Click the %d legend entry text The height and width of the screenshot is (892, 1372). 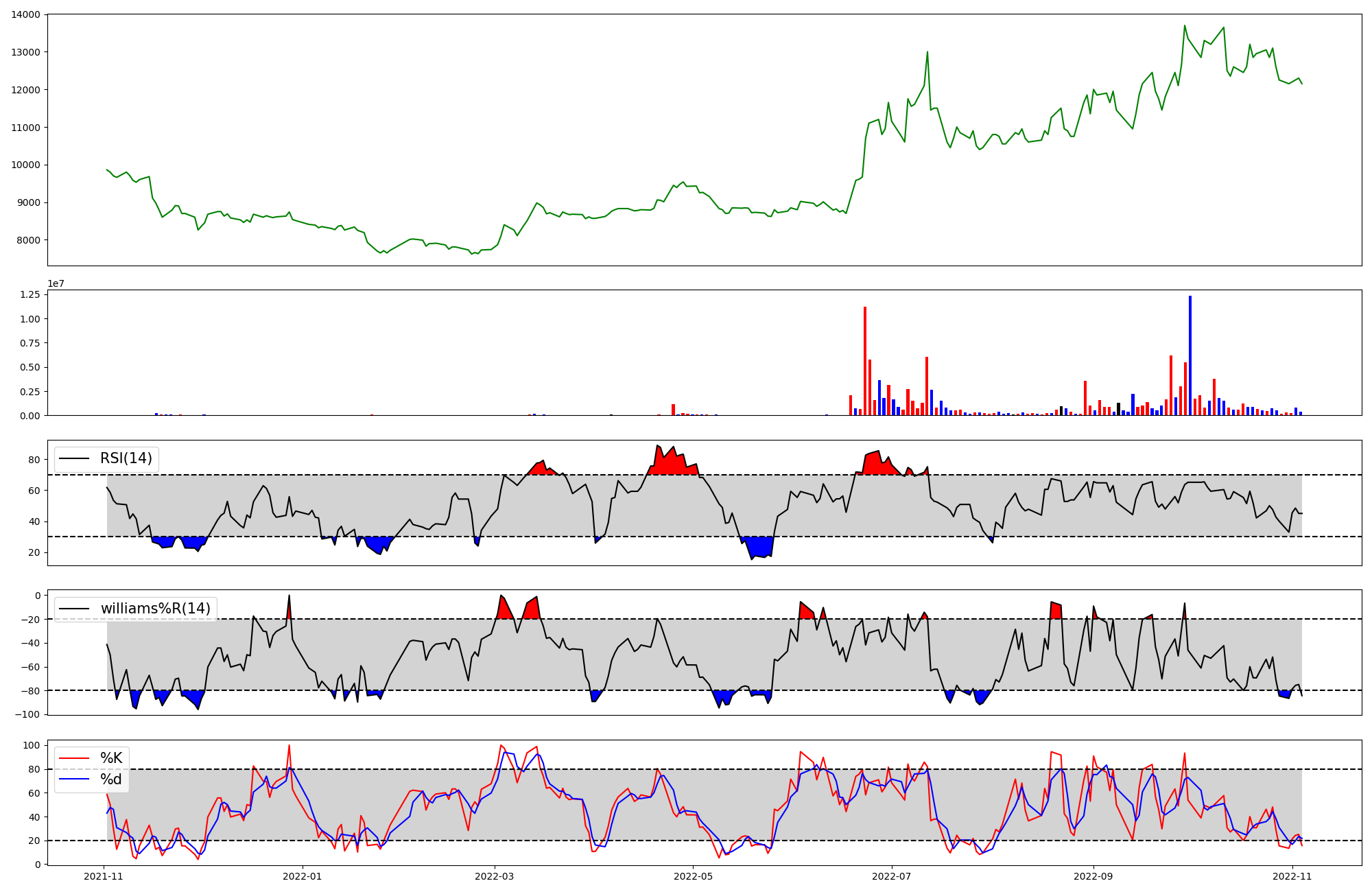(111, 779)
